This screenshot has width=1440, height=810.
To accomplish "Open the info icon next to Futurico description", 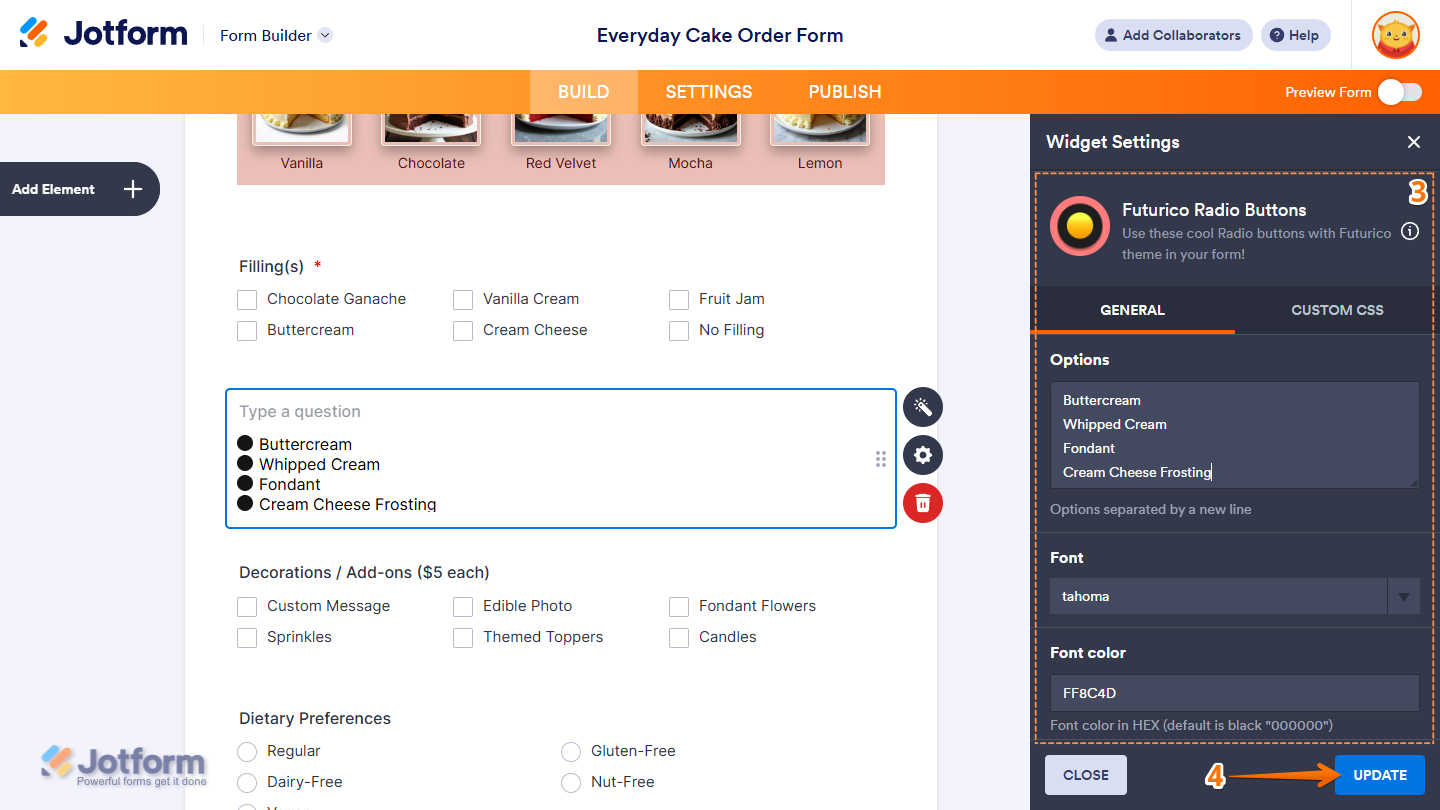I will coord(1410,231).
